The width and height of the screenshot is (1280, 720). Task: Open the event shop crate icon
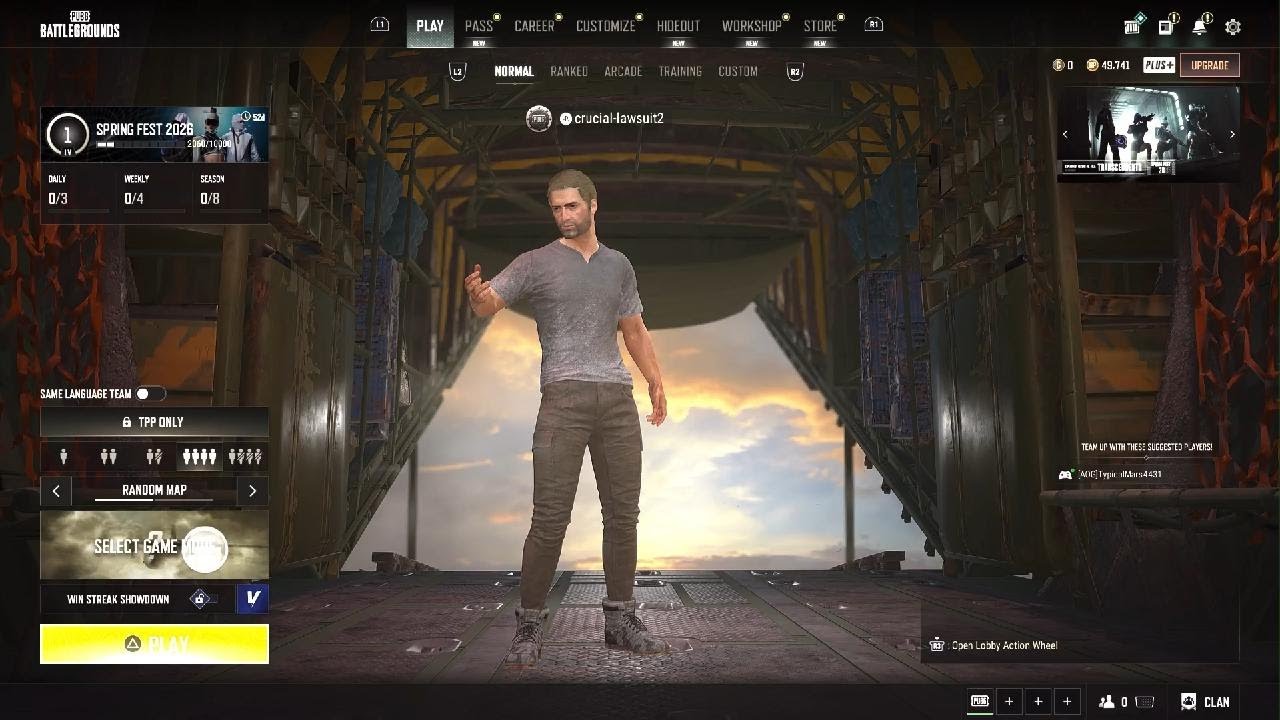tap(1134, 25)
